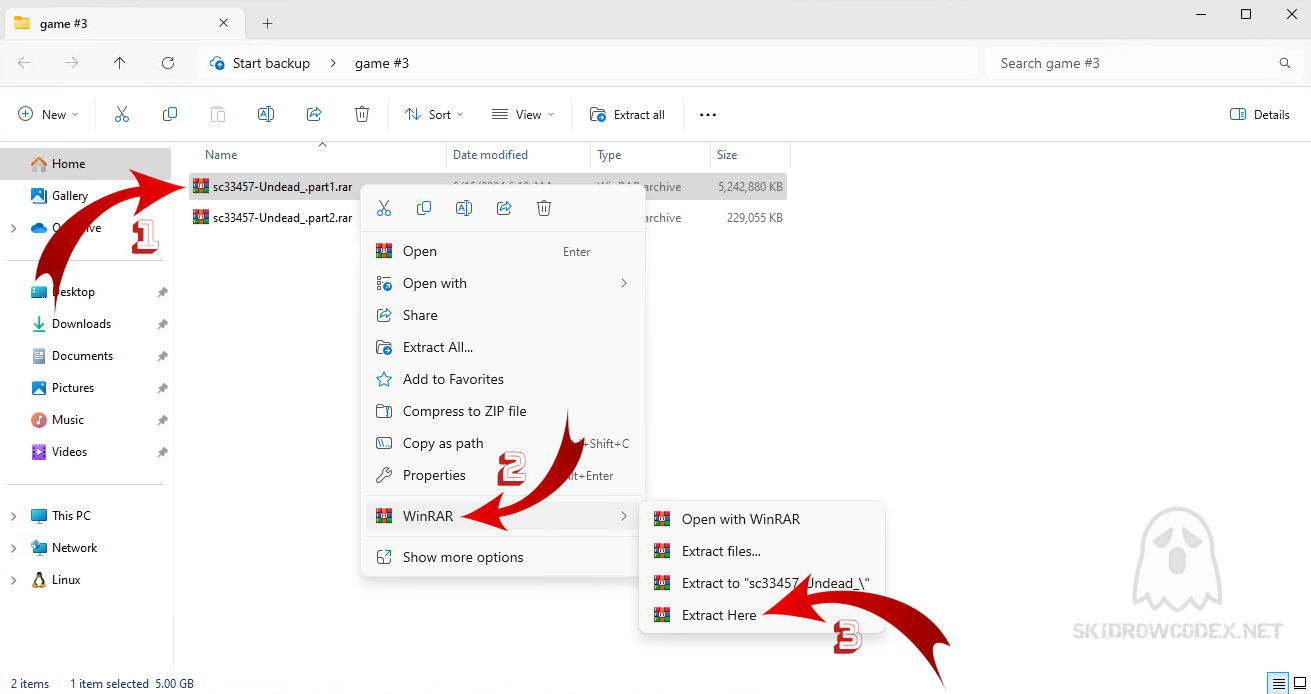Click the Refresh icon beside the address bar
Viewport: 1311px width, 694px height.
point(168,63)
